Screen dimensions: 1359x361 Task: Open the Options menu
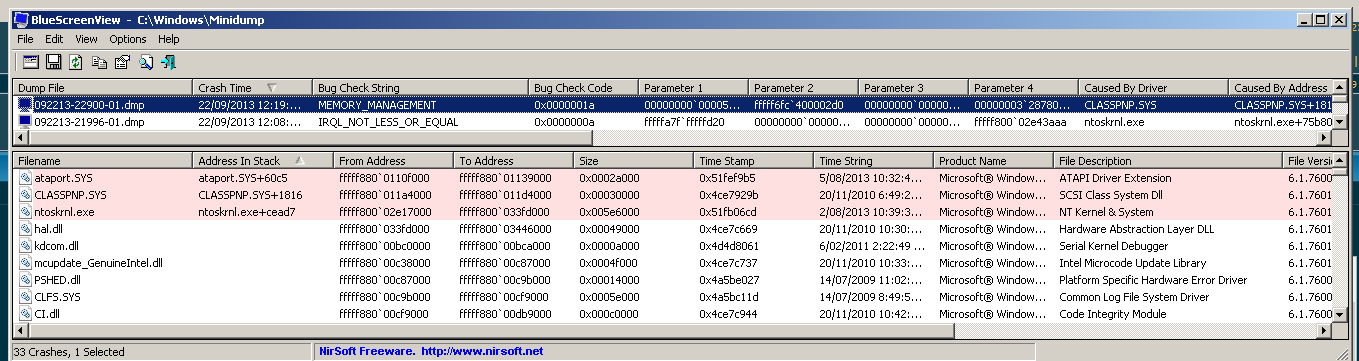pos(128,39)
